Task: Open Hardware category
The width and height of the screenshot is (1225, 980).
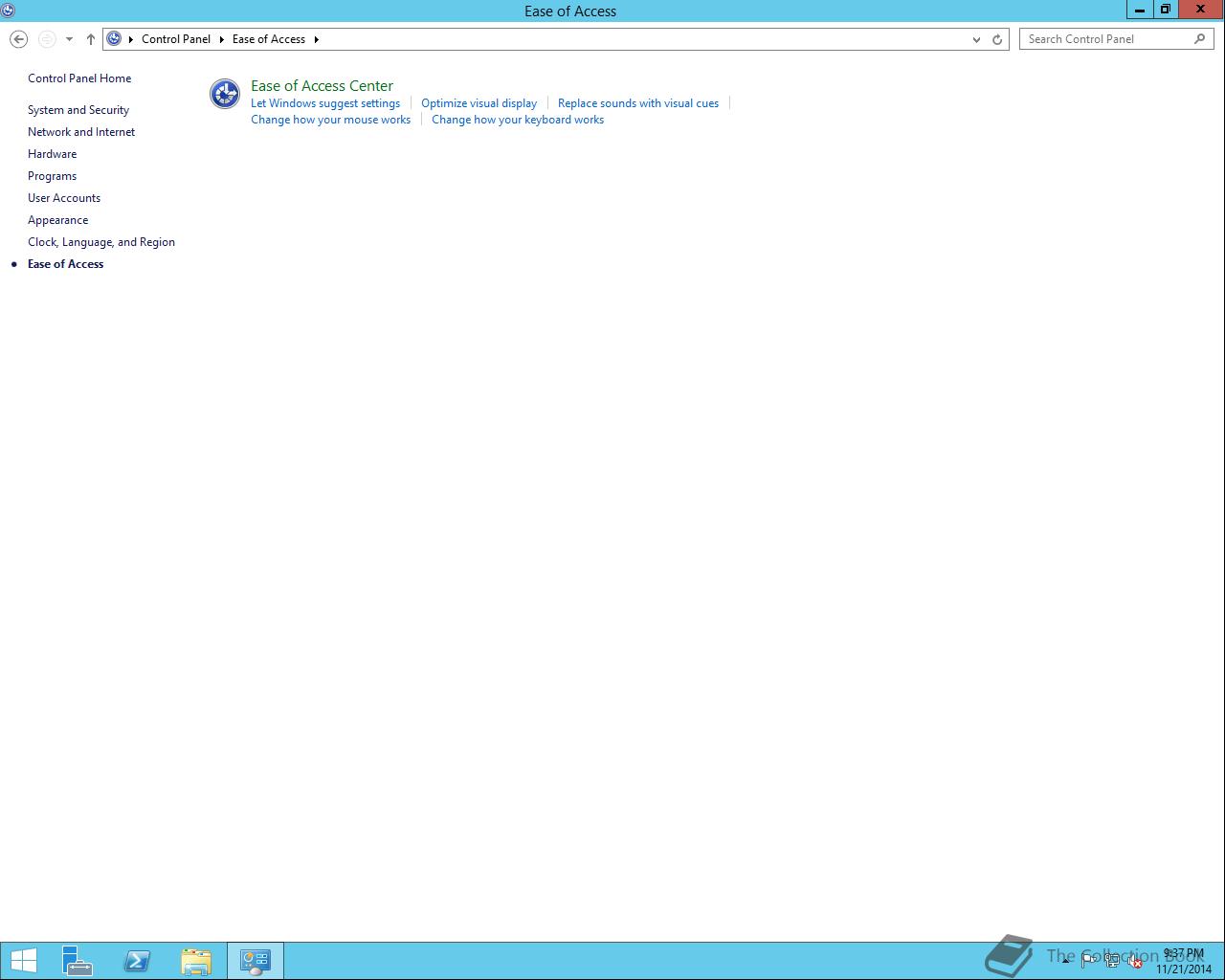Action: pyautogui.click(x=53, y=154)
